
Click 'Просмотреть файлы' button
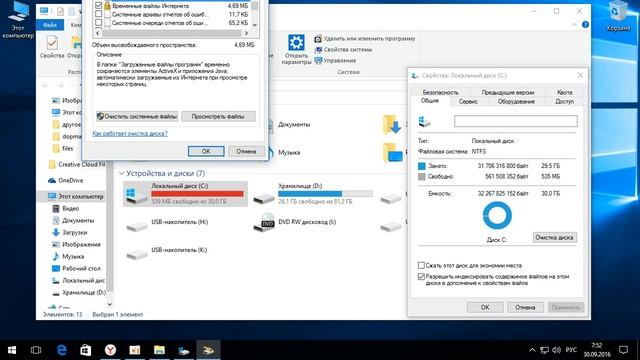click(x=218, y=117)
